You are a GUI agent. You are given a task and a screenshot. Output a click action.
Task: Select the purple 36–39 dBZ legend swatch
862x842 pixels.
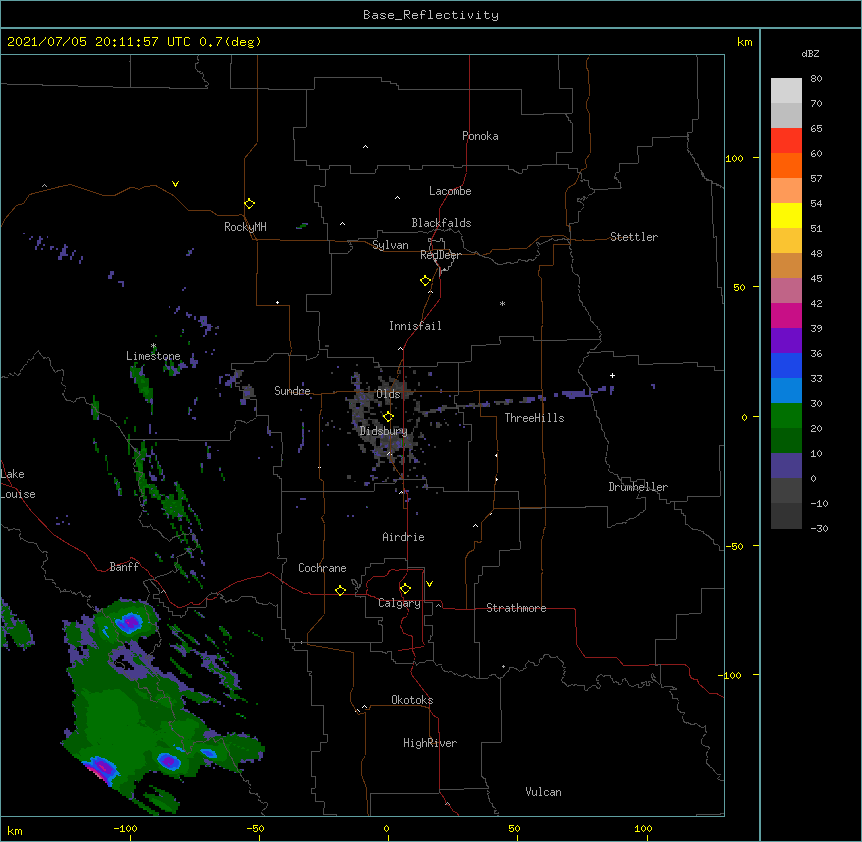[786, 340]
